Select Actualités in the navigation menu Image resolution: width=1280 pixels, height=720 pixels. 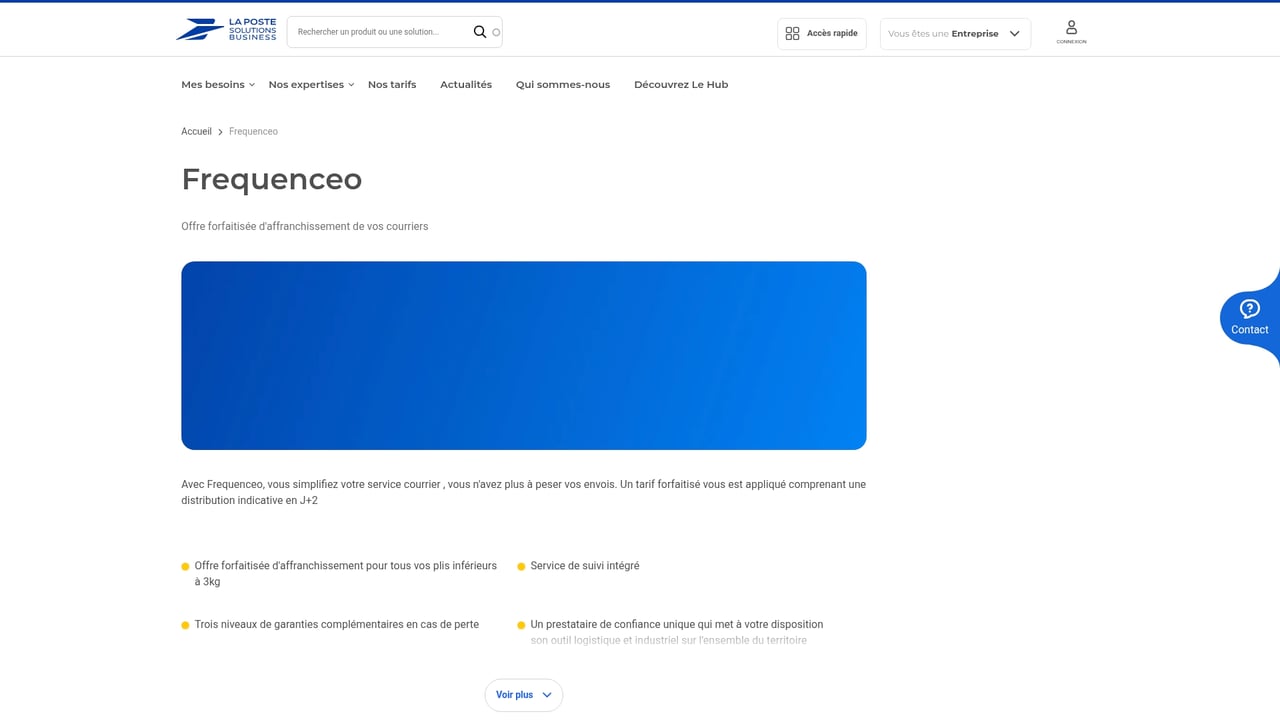click(466, 84)
